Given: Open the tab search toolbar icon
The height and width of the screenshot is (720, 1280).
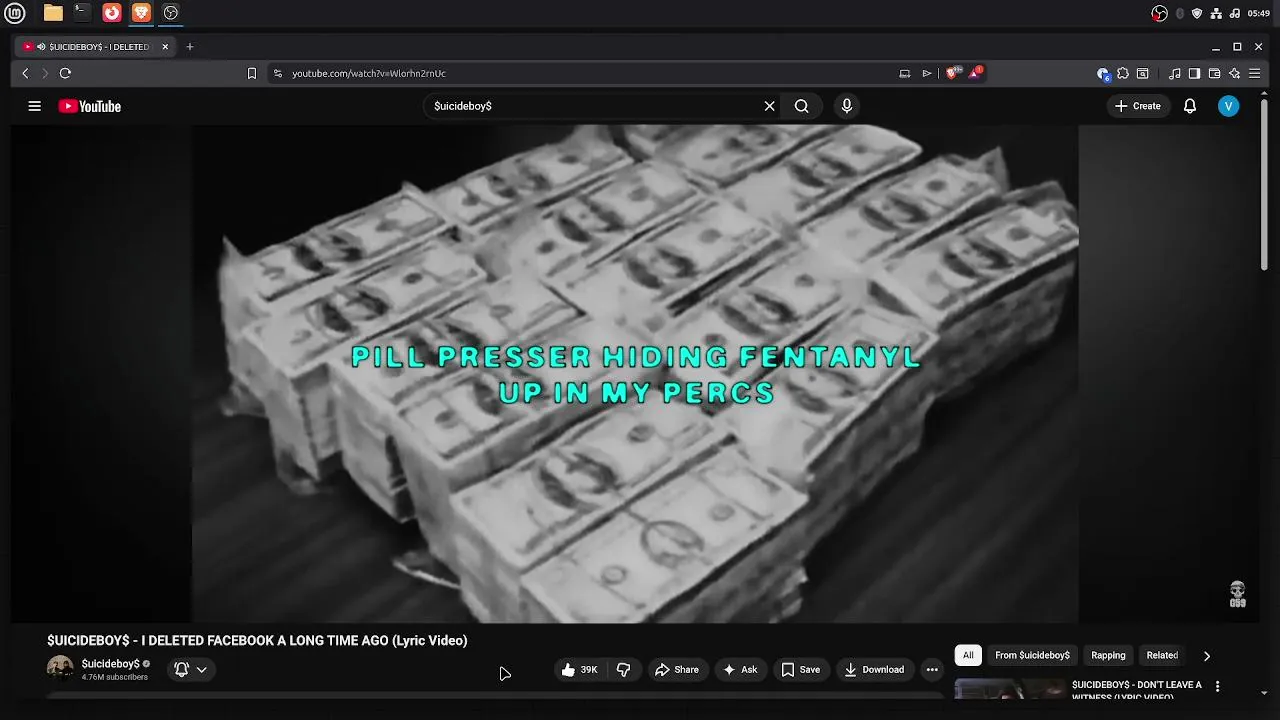Looking at the screenshot, I should pyautogui.click(x=1143, y=73).
